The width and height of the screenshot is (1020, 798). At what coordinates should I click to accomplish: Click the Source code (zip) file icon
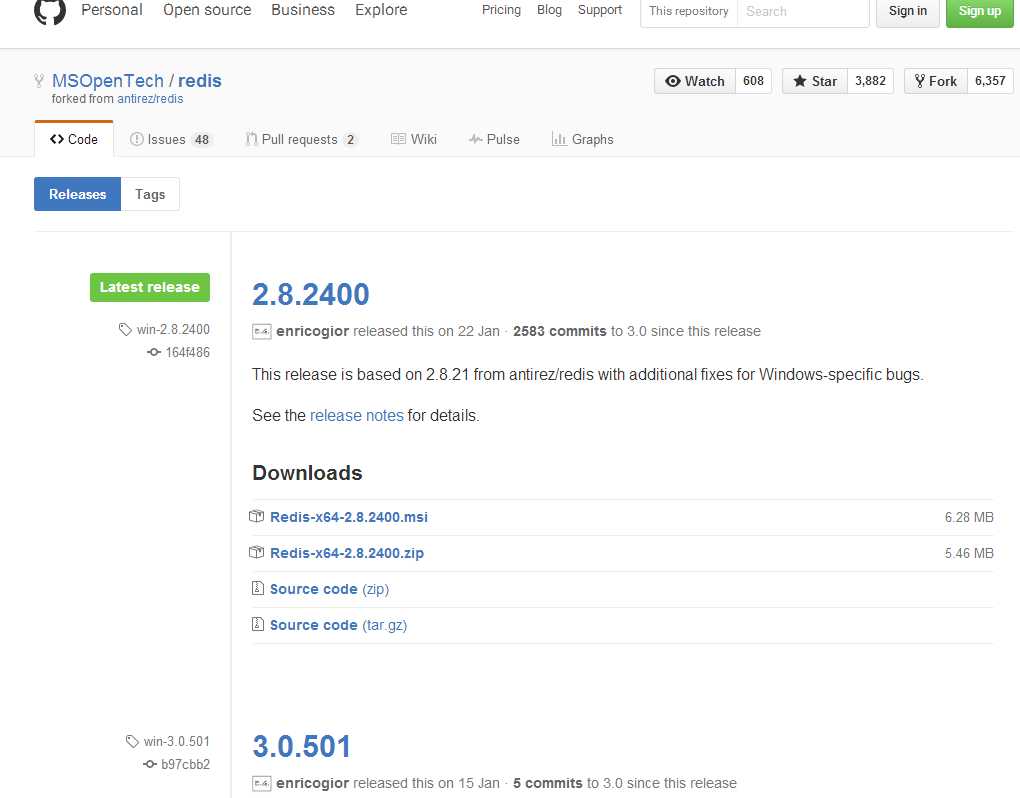point(258,588)
